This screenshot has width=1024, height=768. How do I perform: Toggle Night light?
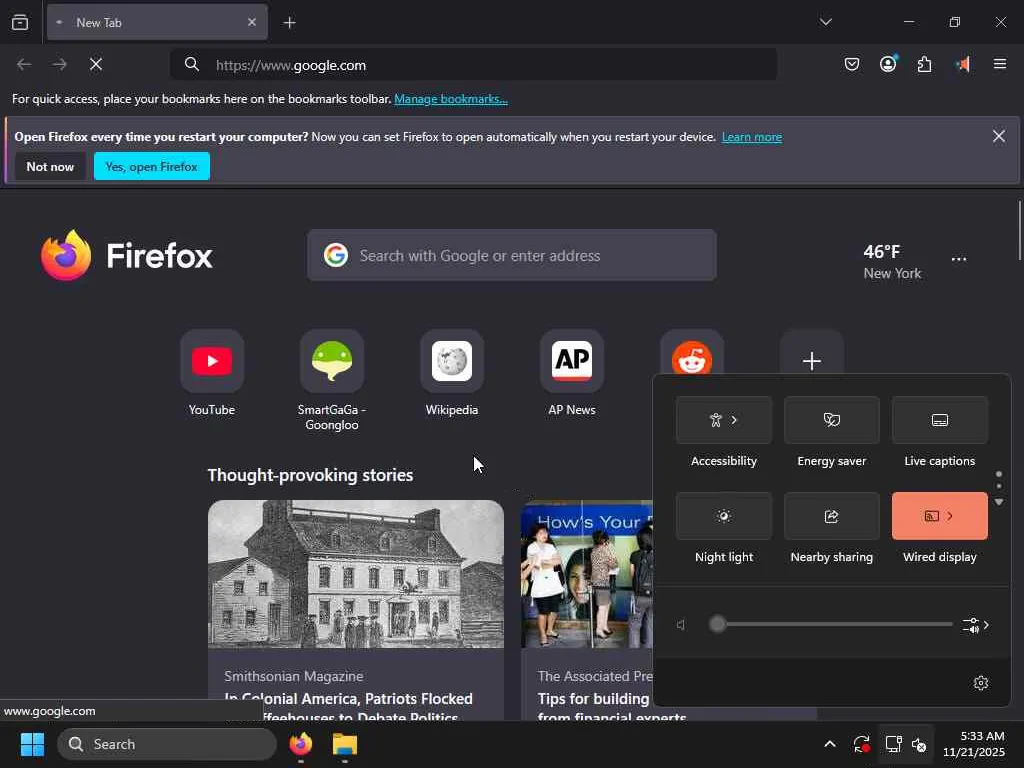[724, 516]
